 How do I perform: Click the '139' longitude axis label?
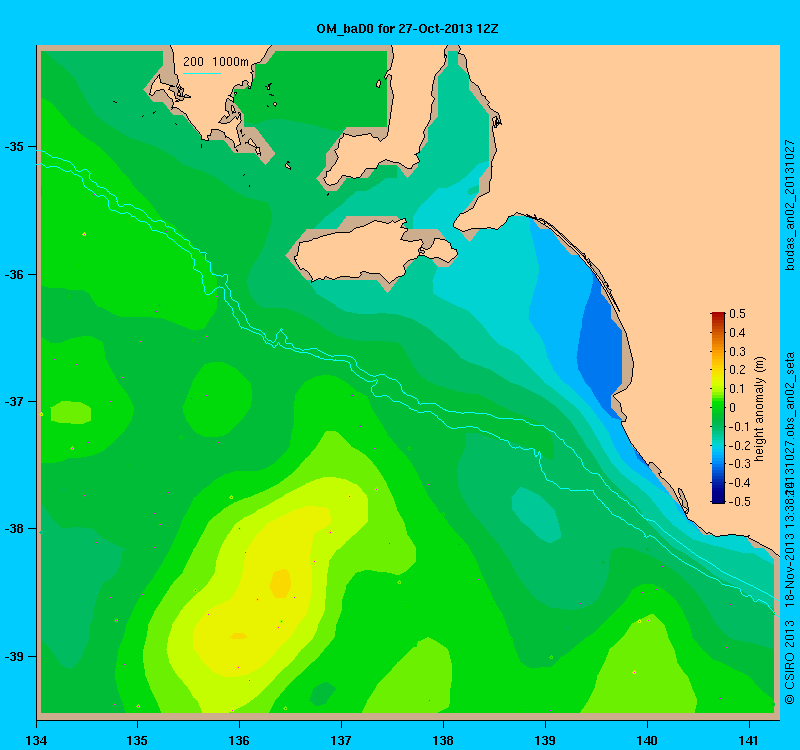[x=545, y=740]
